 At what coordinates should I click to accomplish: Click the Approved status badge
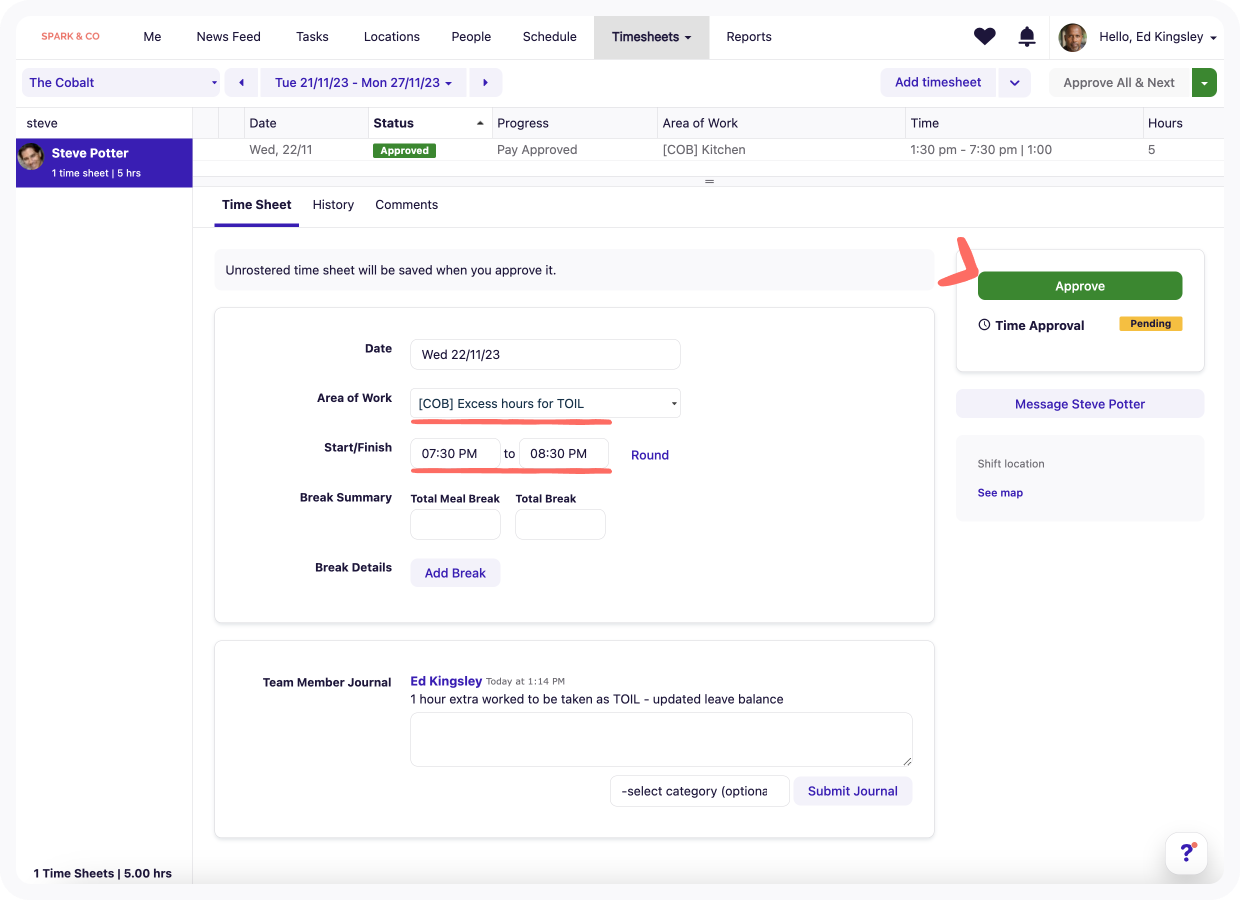[x=404, y=151]
